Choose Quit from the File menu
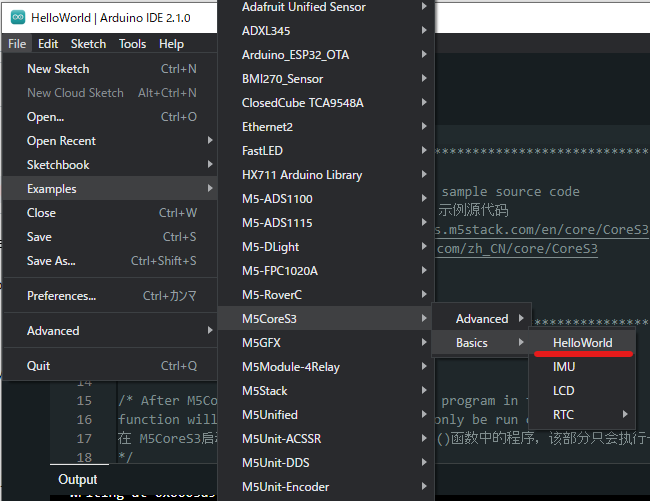 click(x=110, y=365)
